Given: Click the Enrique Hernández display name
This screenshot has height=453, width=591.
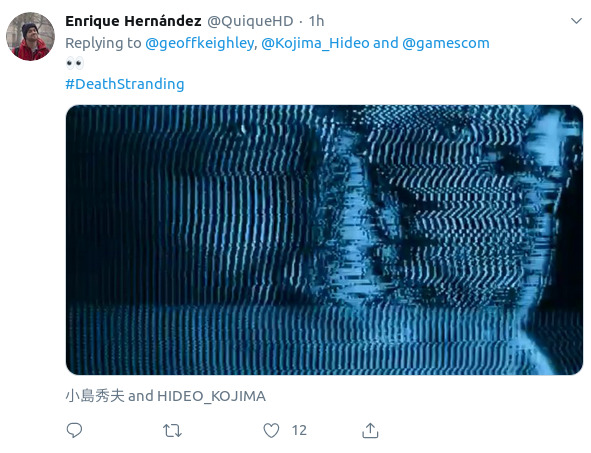Looking at the screenshot, I should pyautogui.click(x=133, y=21).
